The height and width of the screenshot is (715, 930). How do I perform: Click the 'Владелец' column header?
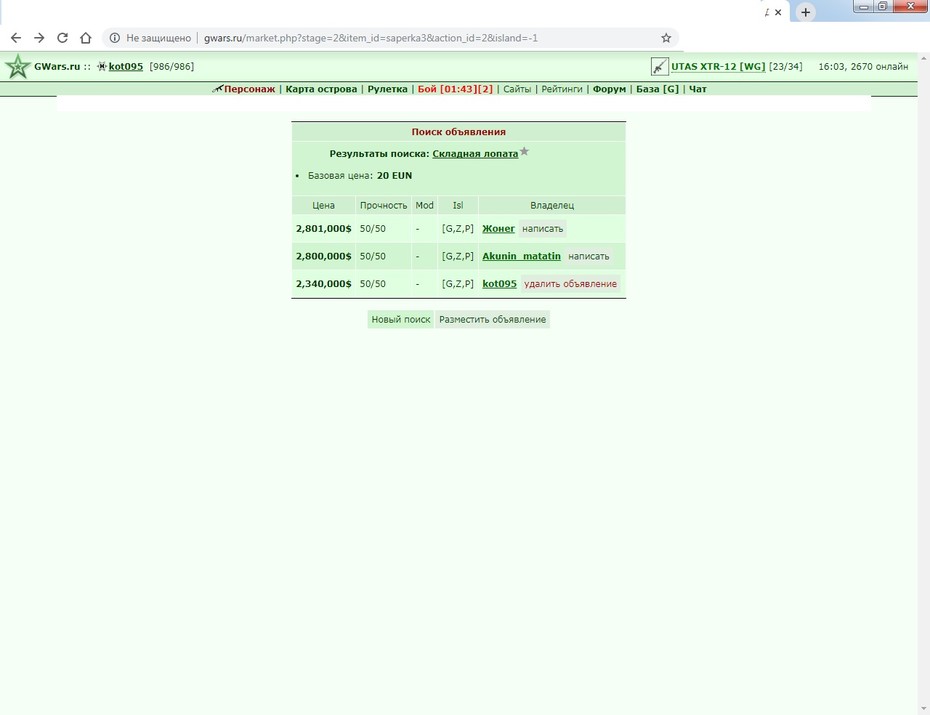click(552, 205)
